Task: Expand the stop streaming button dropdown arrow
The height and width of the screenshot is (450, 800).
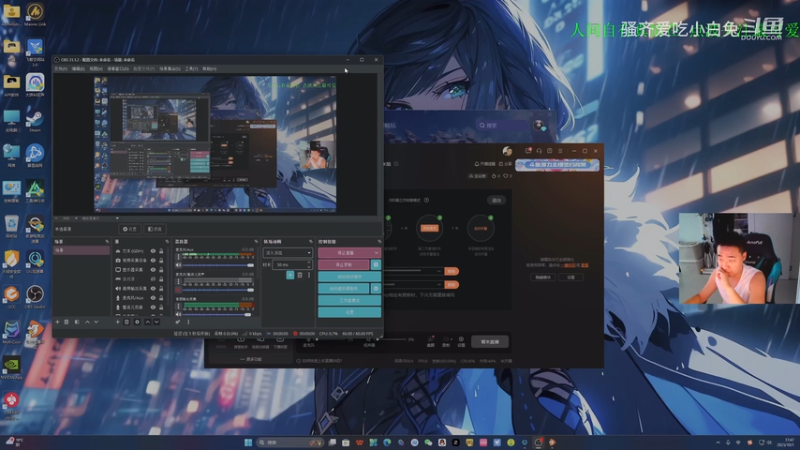Action: click(x=377, y=253)
